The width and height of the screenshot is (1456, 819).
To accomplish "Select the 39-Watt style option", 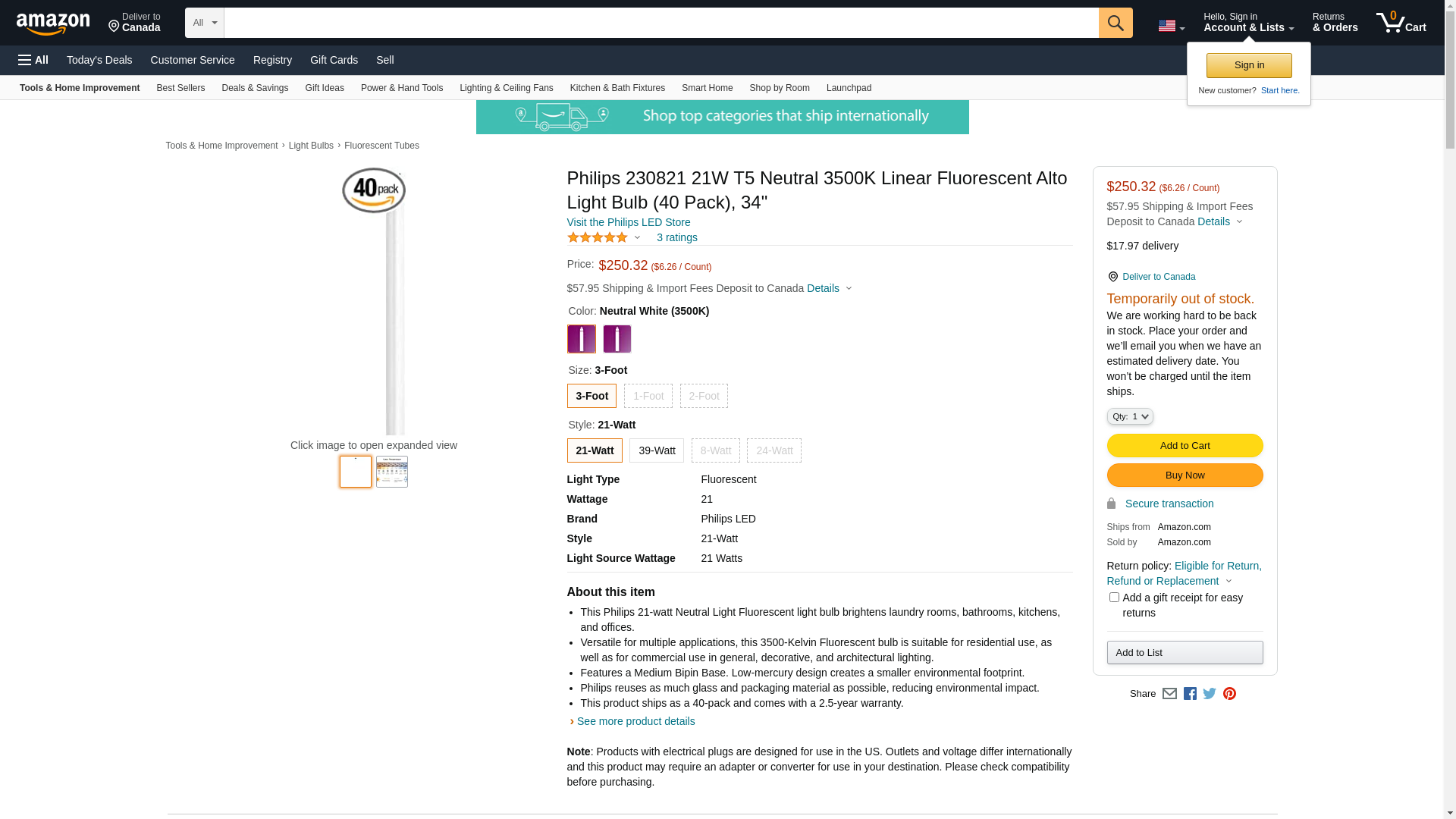I will 656,450.
